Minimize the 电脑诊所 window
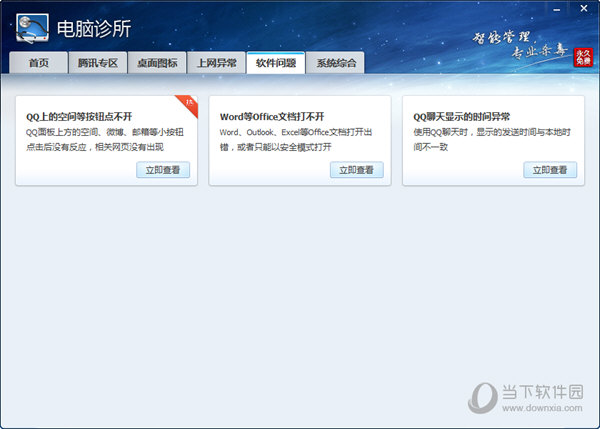The width and height of the screenshot is (600, 429). click(557, 9)
